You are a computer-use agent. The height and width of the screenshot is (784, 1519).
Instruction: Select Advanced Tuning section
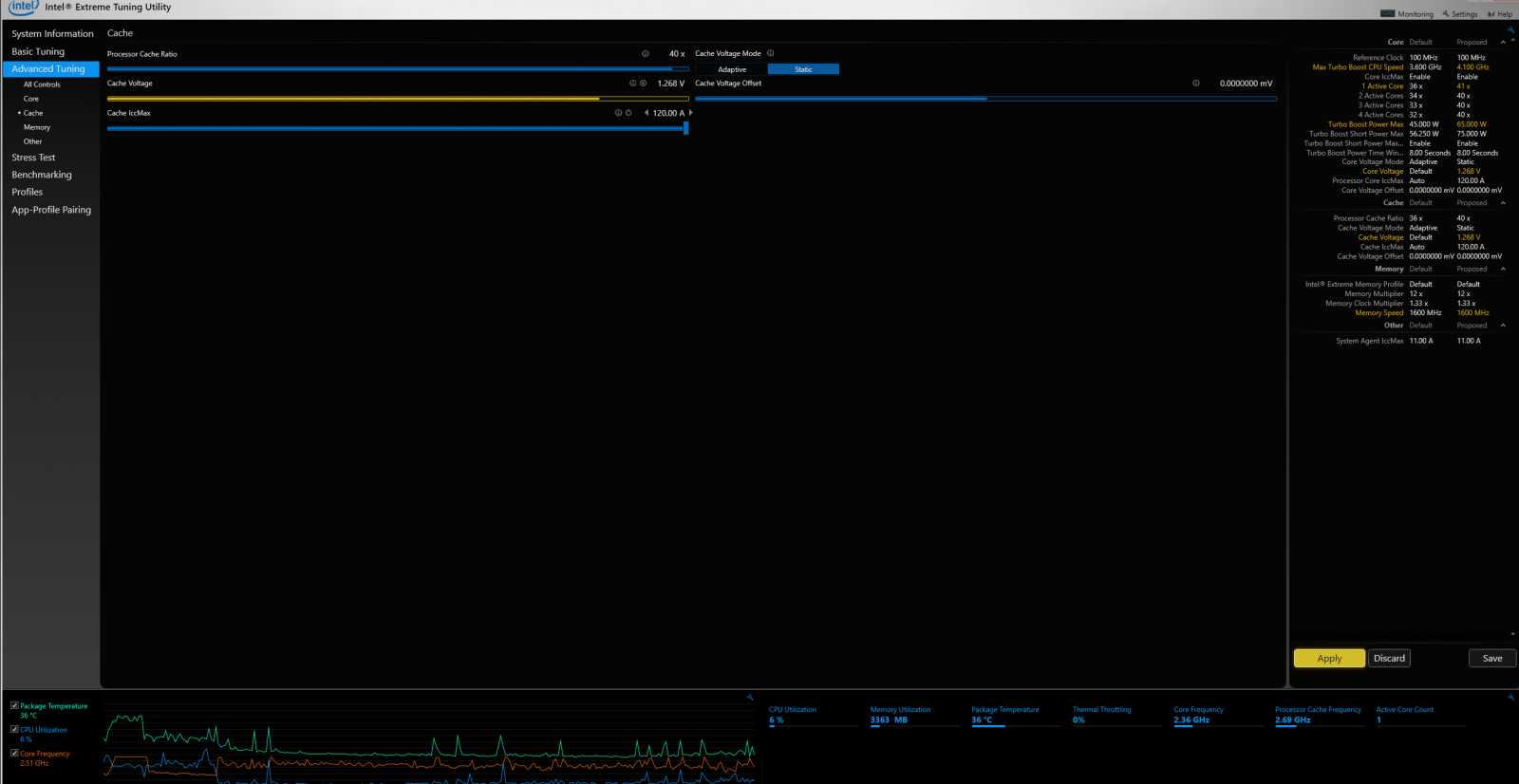(x=51, y=69)
